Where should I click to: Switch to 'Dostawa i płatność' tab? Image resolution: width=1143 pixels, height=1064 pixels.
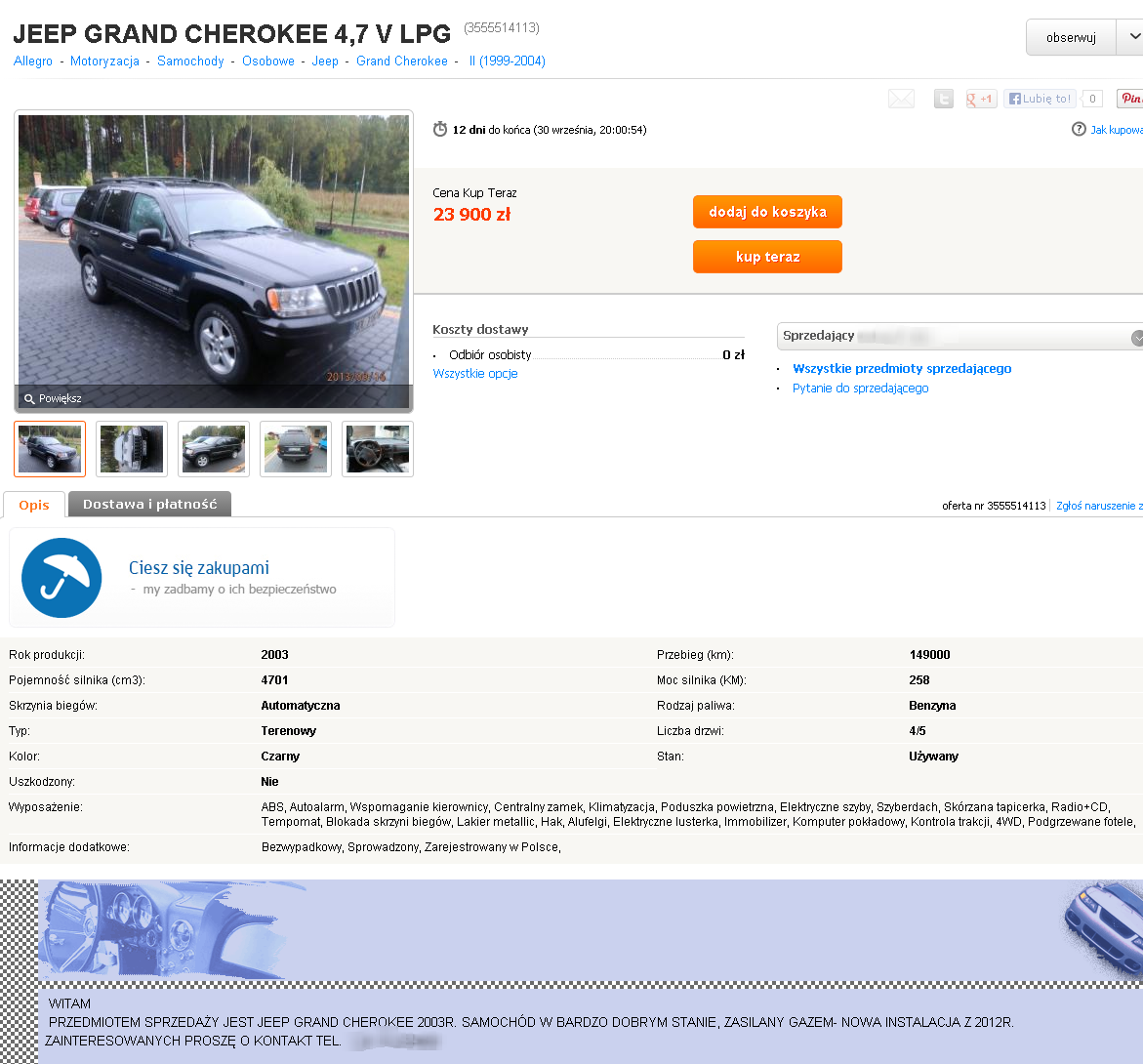(x=149, y=504)
